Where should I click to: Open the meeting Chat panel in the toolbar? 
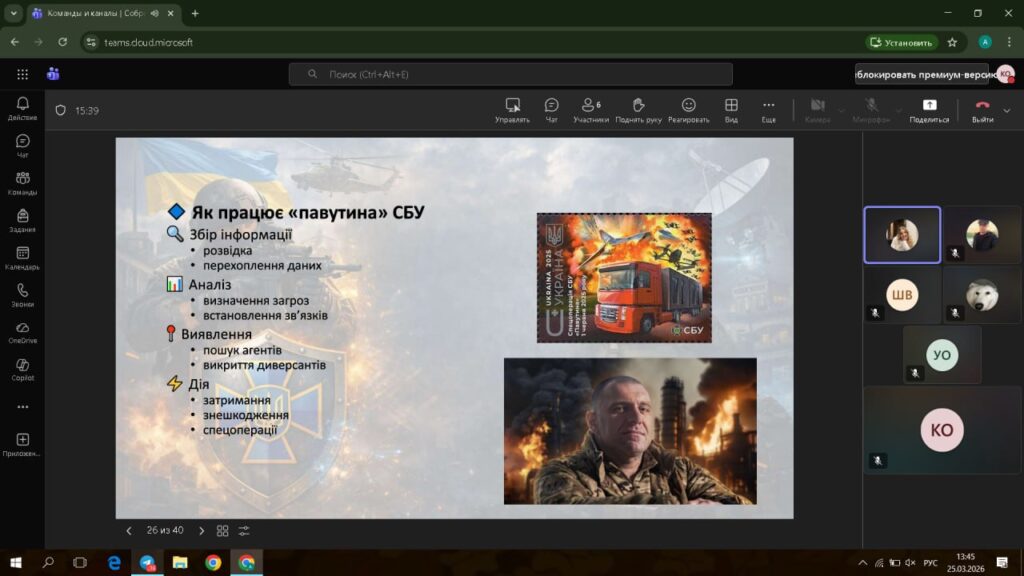(551, 109)
